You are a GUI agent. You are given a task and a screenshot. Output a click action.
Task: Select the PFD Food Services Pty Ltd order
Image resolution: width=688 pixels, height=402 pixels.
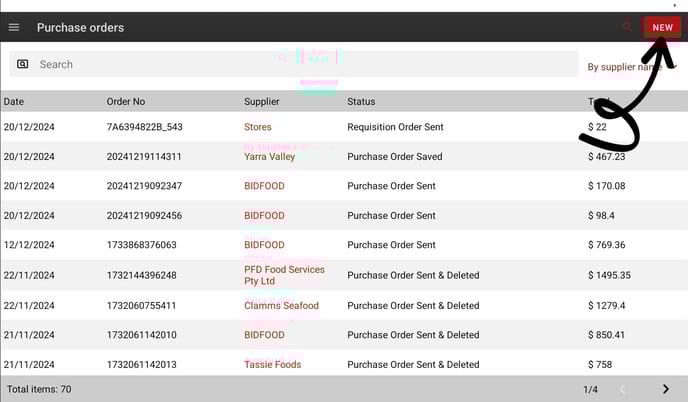click(284, 275)
